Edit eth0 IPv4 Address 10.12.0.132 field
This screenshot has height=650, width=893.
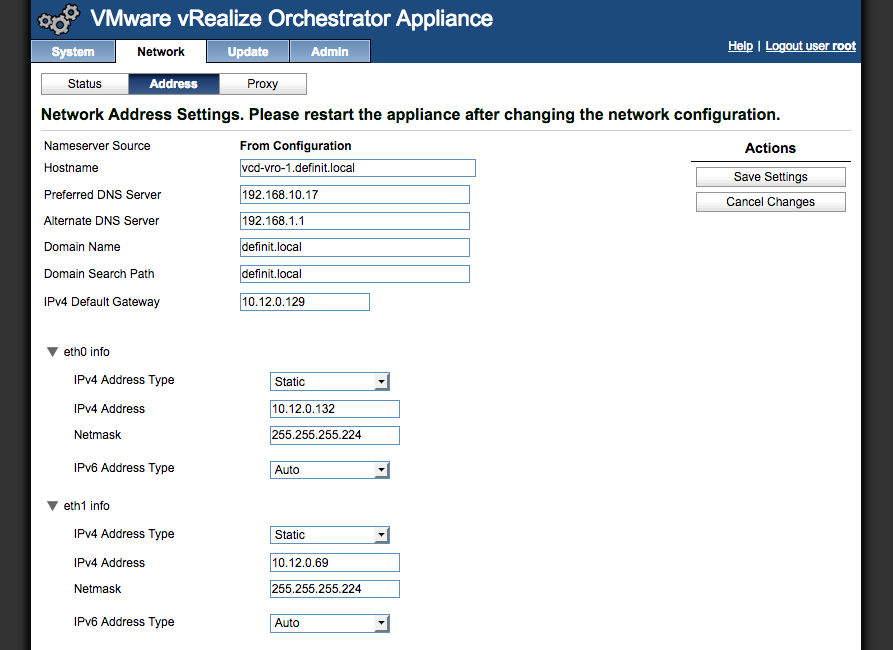point(335,409)
